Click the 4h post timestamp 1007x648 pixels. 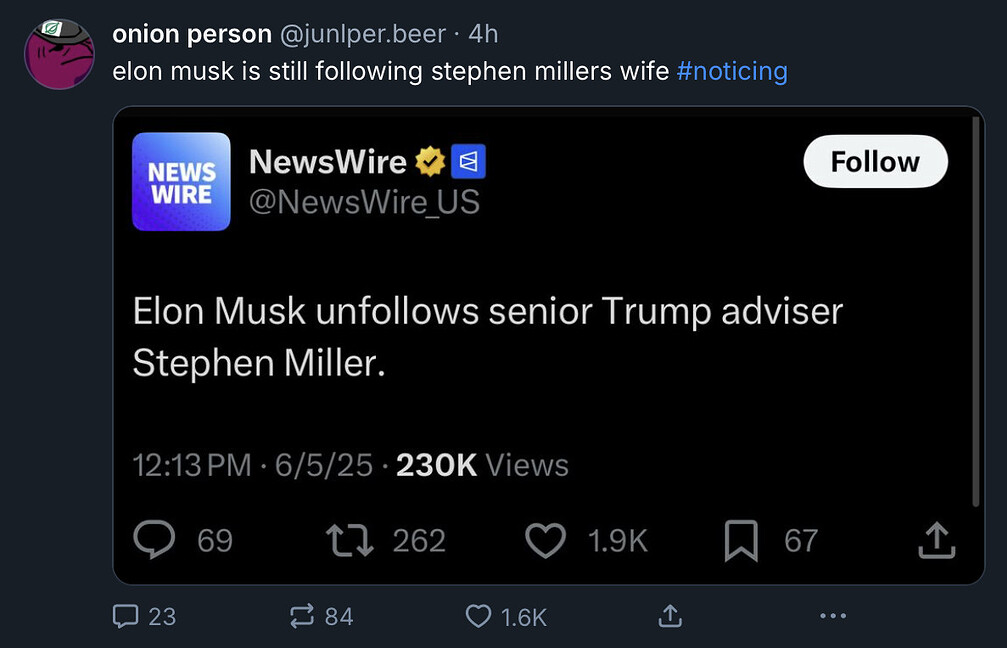coord(483,34)
